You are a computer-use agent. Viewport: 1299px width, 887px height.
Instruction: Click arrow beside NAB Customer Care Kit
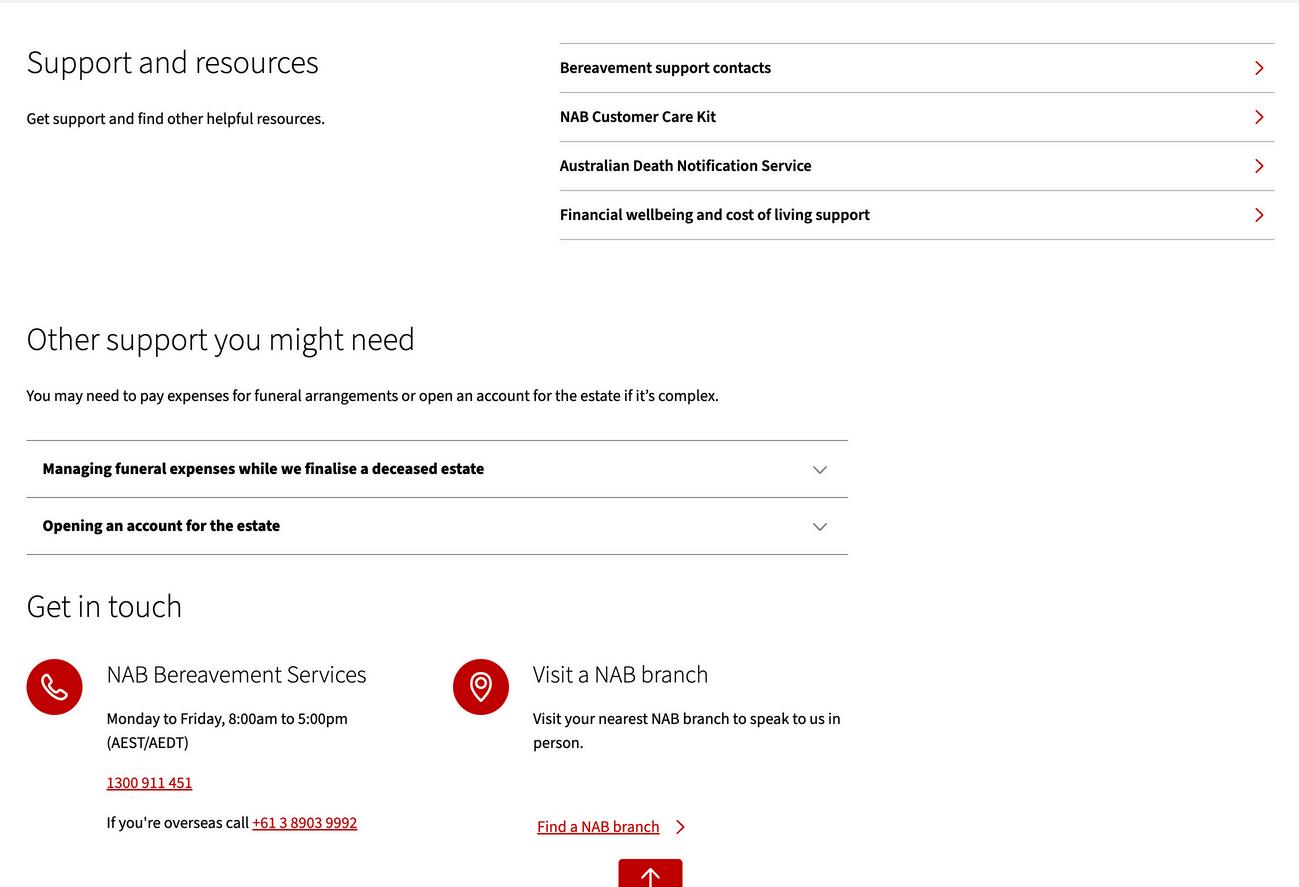click(1259, 117)
